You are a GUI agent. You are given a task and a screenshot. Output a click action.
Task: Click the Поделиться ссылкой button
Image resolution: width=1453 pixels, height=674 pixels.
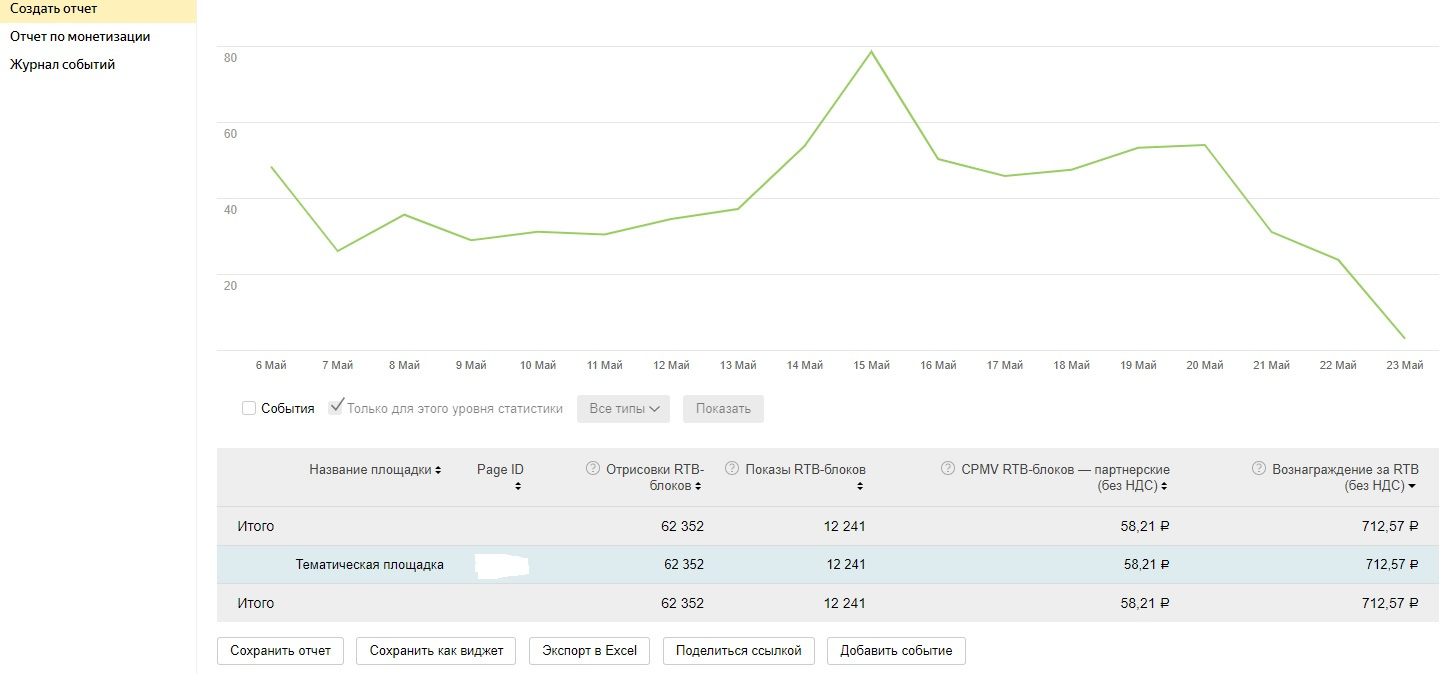[739, 651]
